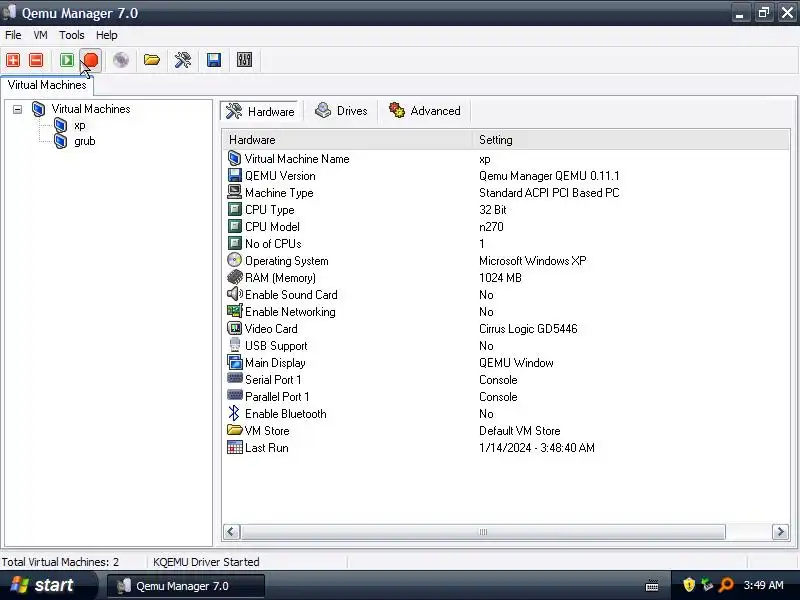This screenshot has width=800, height=600.
Task: Click the 1024 MB memory setting
Action: click(500, 278)
